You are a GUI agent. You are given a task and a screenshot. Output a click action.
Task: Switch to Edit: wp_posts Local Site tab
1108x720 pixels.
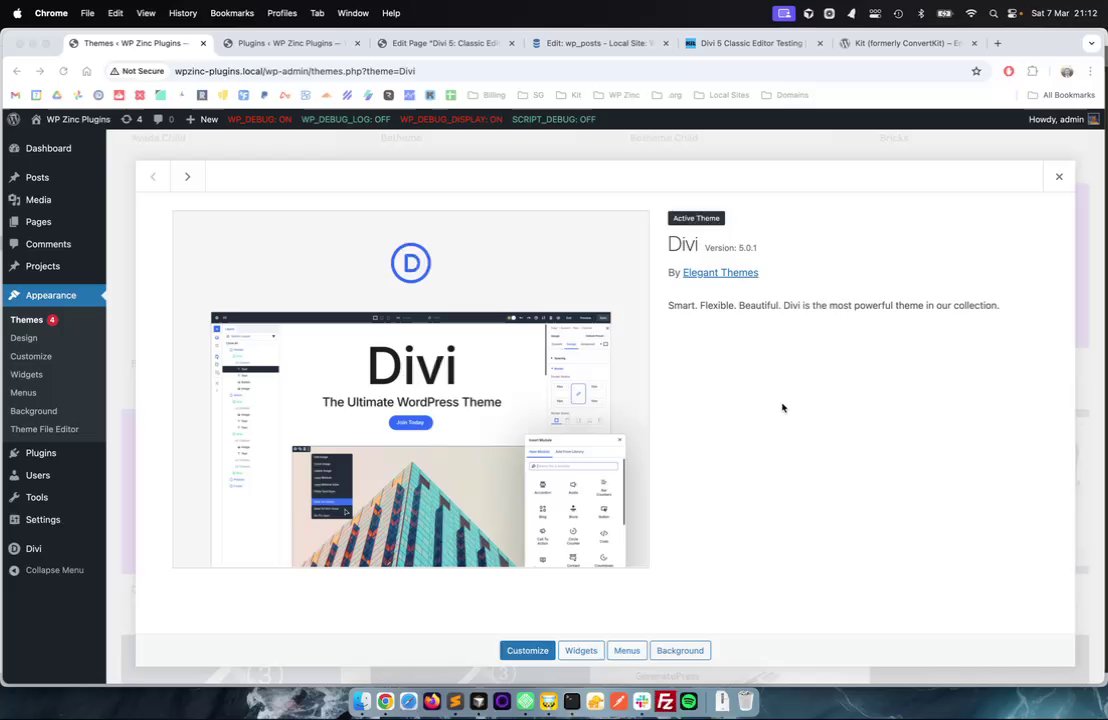click(600, 43)
